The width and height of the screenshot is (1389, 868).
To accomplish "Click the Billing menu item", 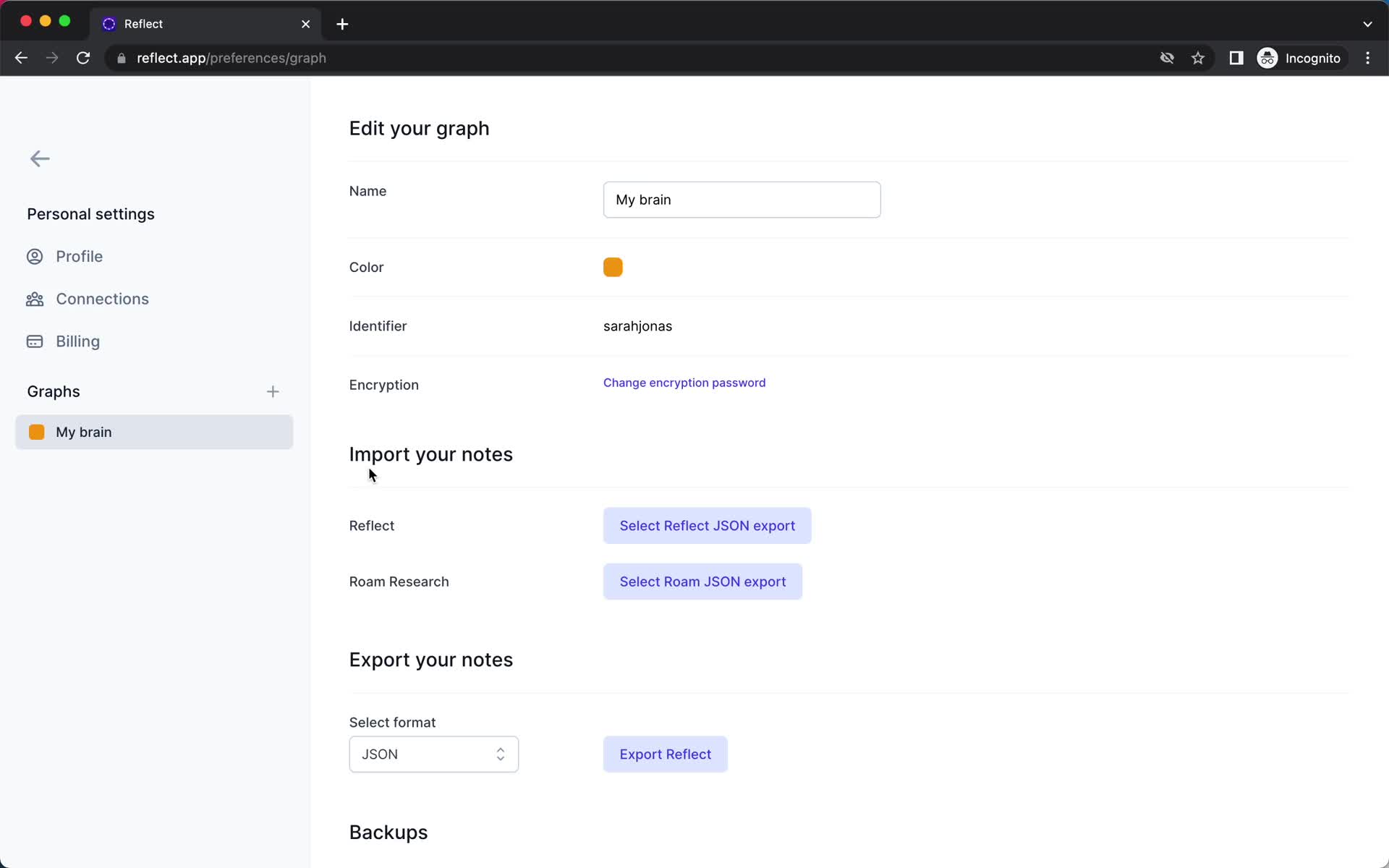I will (x=77, y=341).
